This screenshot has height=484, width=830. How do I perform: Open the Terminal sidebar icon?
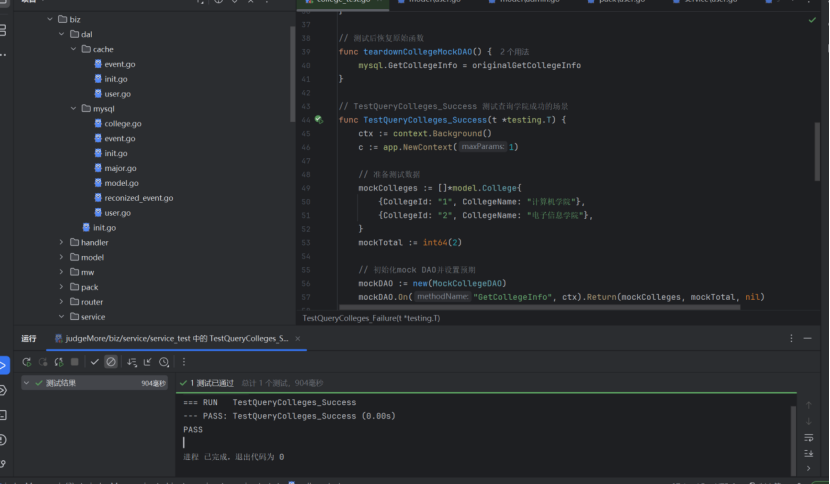click(3, 415)
